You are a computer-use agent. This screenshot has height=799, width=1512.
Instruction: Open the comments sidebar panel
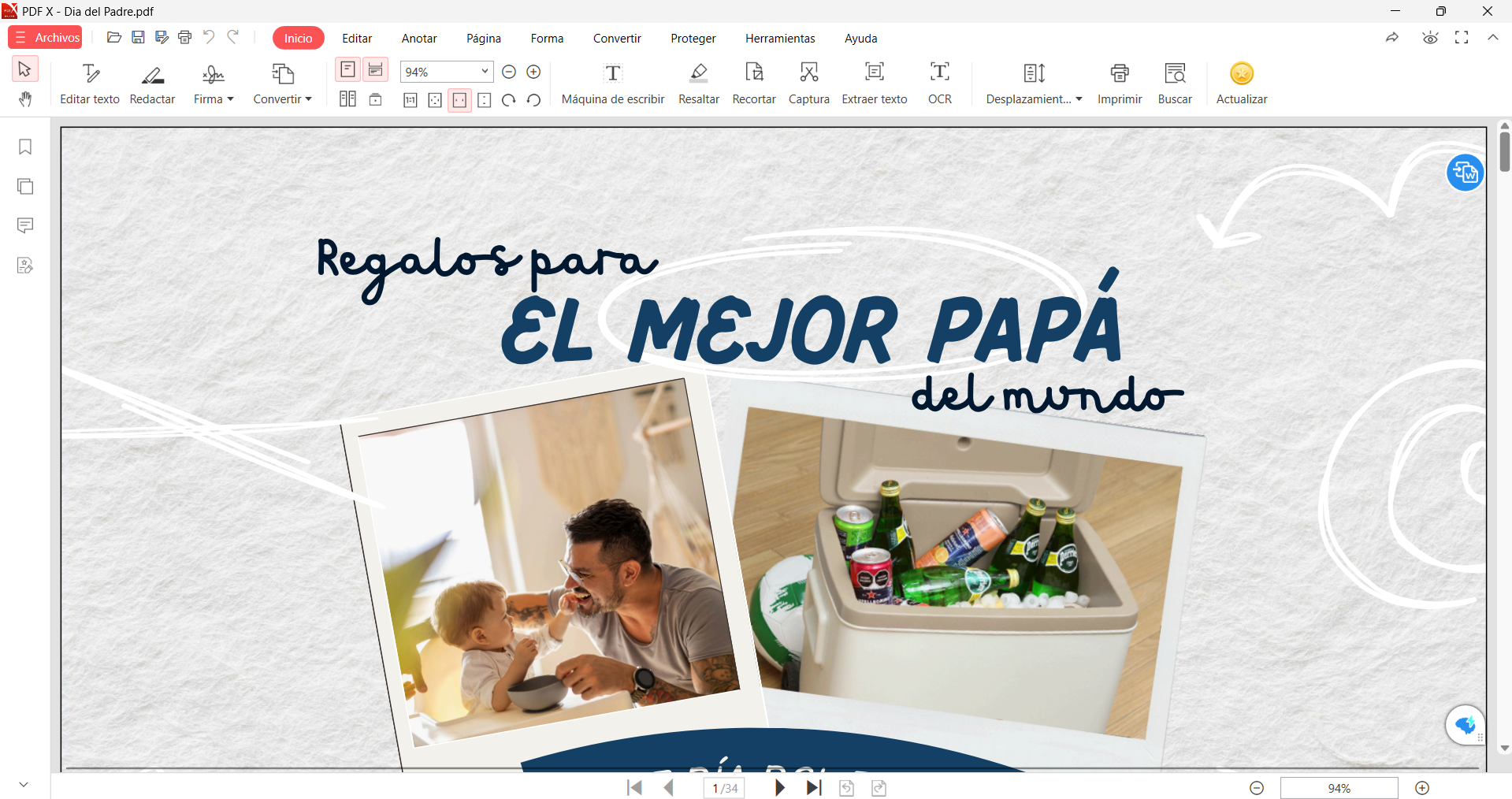tap(25, 226)
